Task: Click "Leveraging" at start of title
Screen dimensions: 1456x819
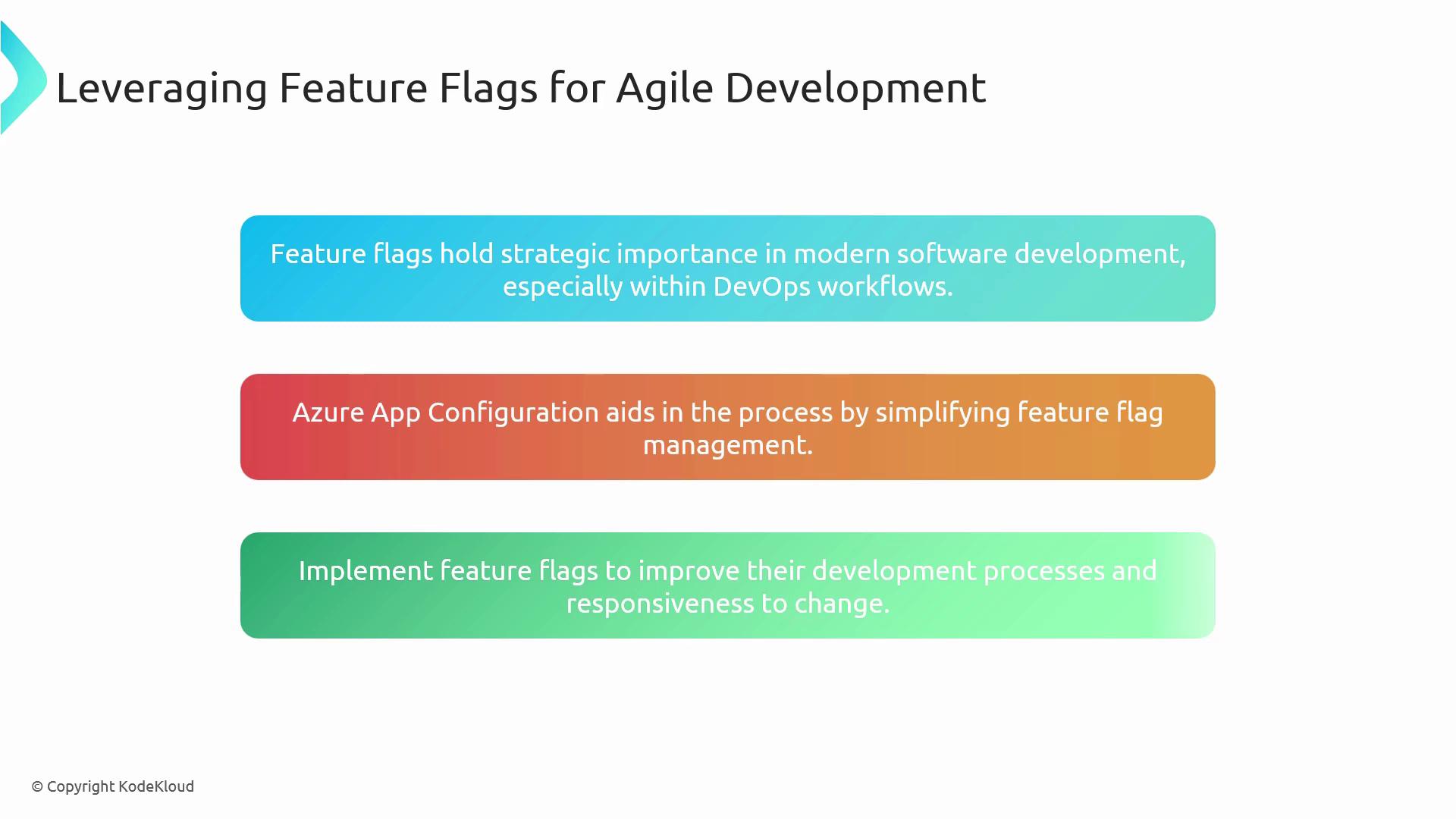Action: [x=162, y=87]
